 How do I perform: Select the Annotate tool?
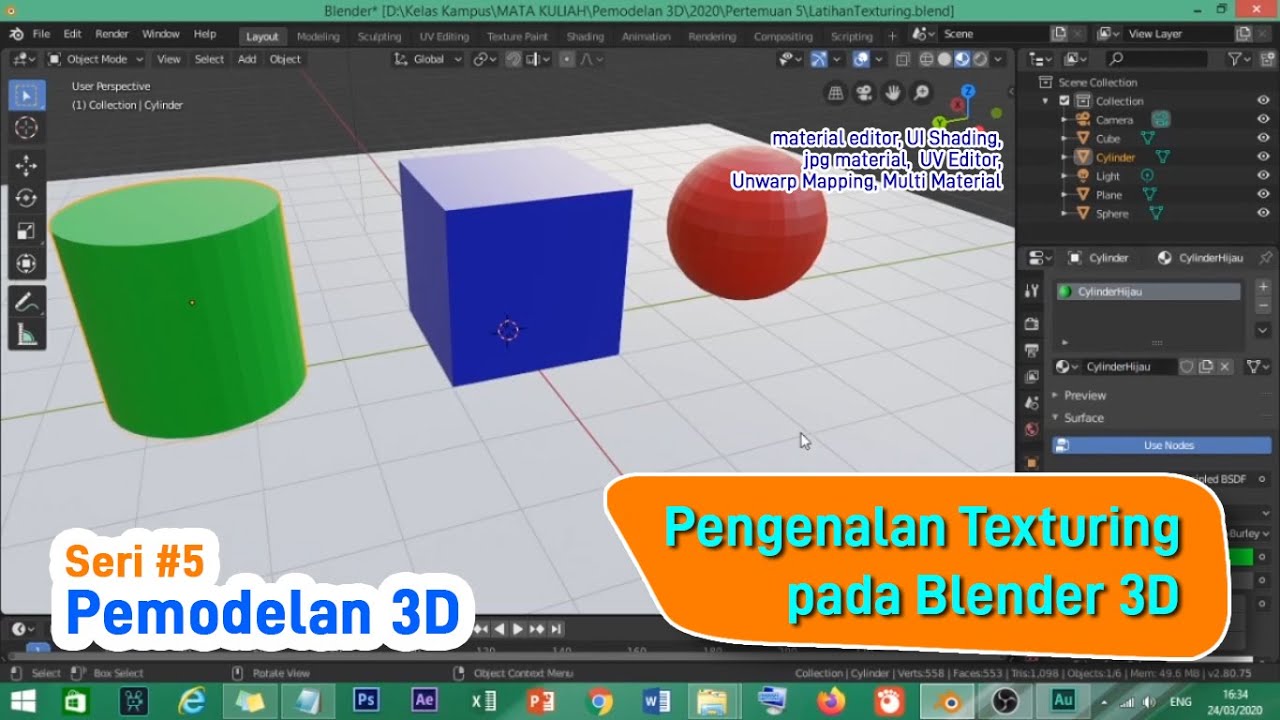26,301
